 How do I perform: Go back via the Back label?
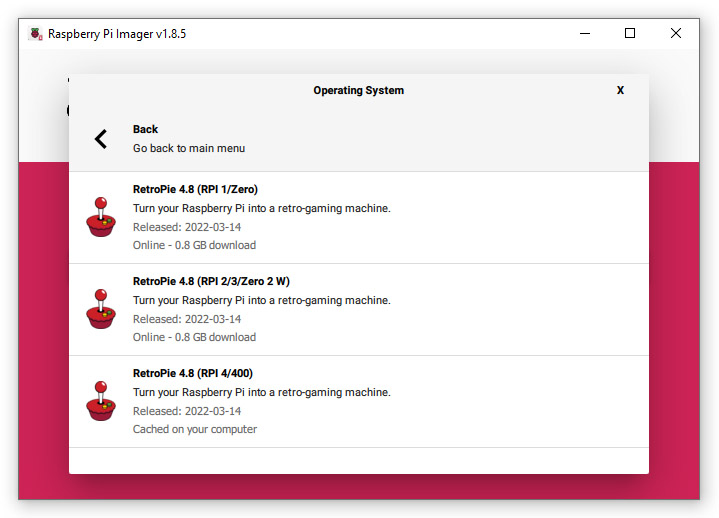point(145,129)
